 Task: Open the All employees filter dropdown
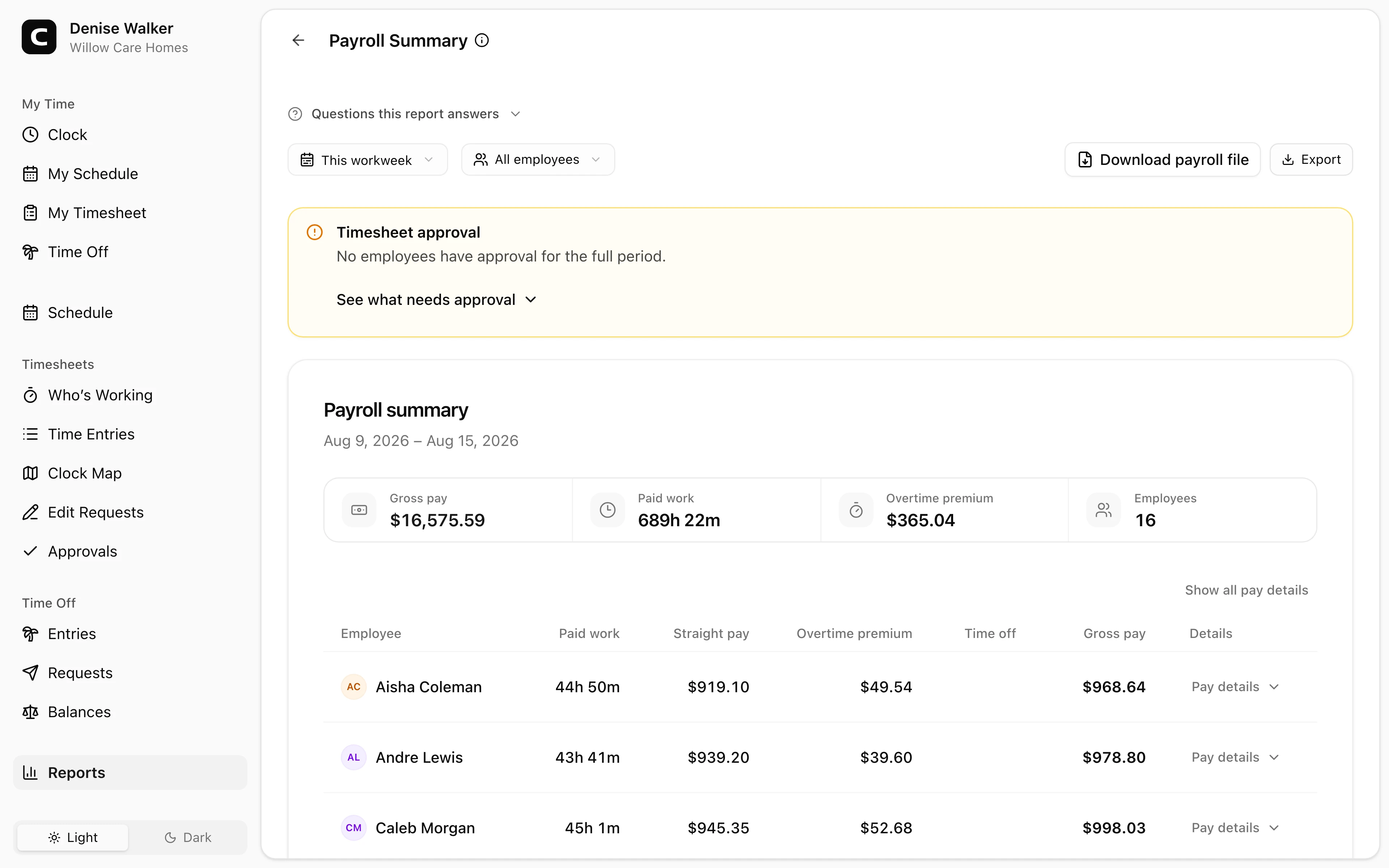[x=538, y=159]
